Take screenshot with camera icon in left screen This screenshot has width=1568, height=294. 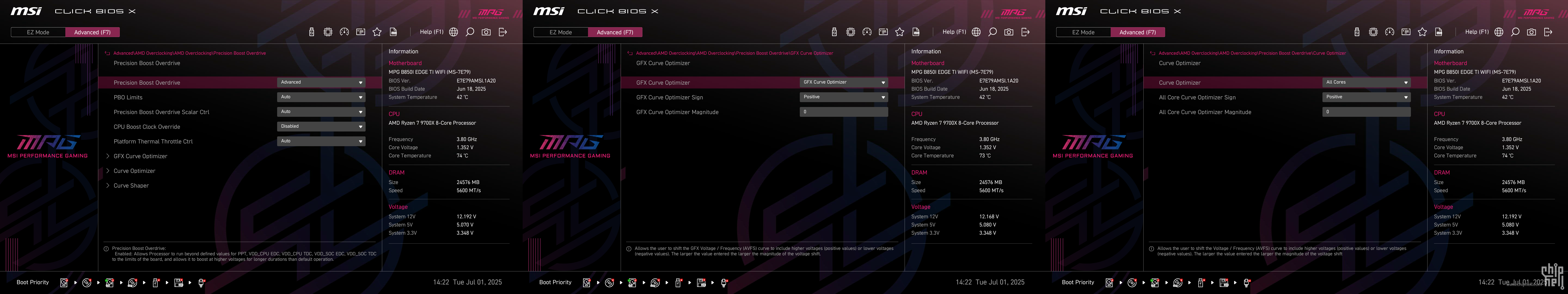[x=486, y=32]
